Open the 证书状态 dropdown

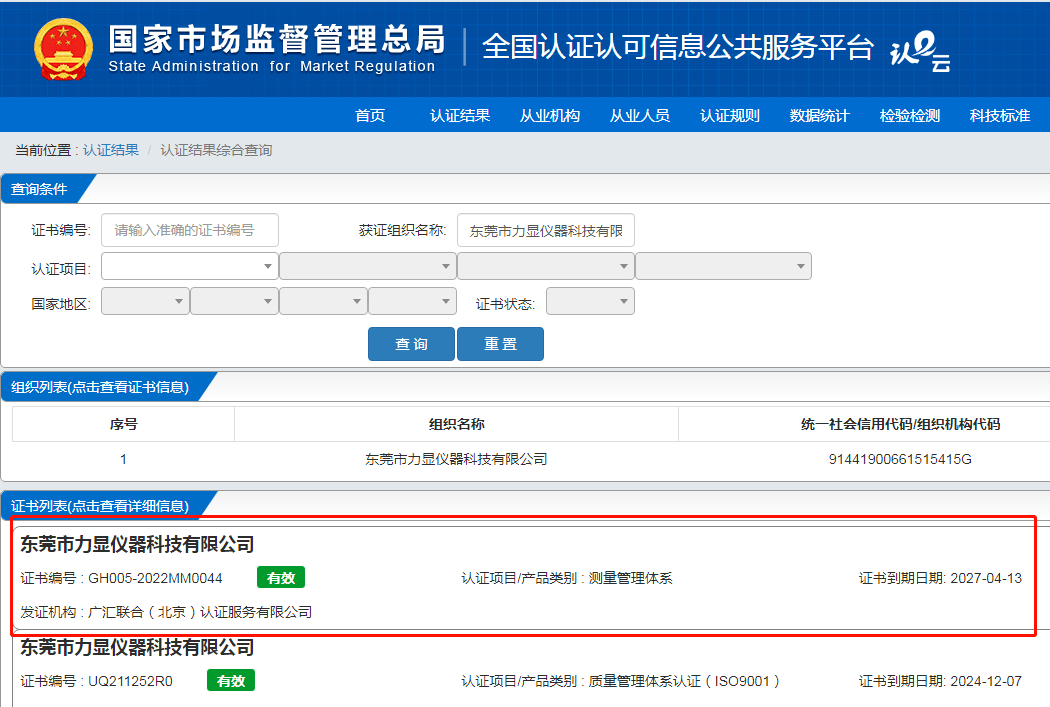pos(591,301)
